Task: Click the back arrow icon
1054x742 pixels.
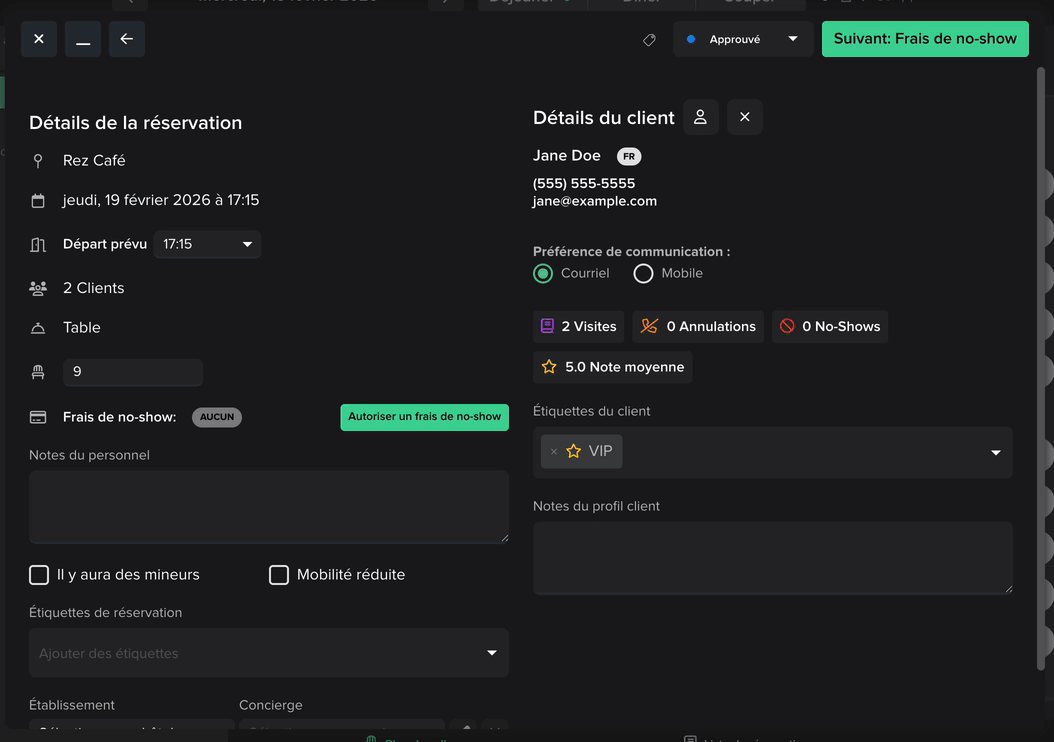Action: (x=127, y=39)
